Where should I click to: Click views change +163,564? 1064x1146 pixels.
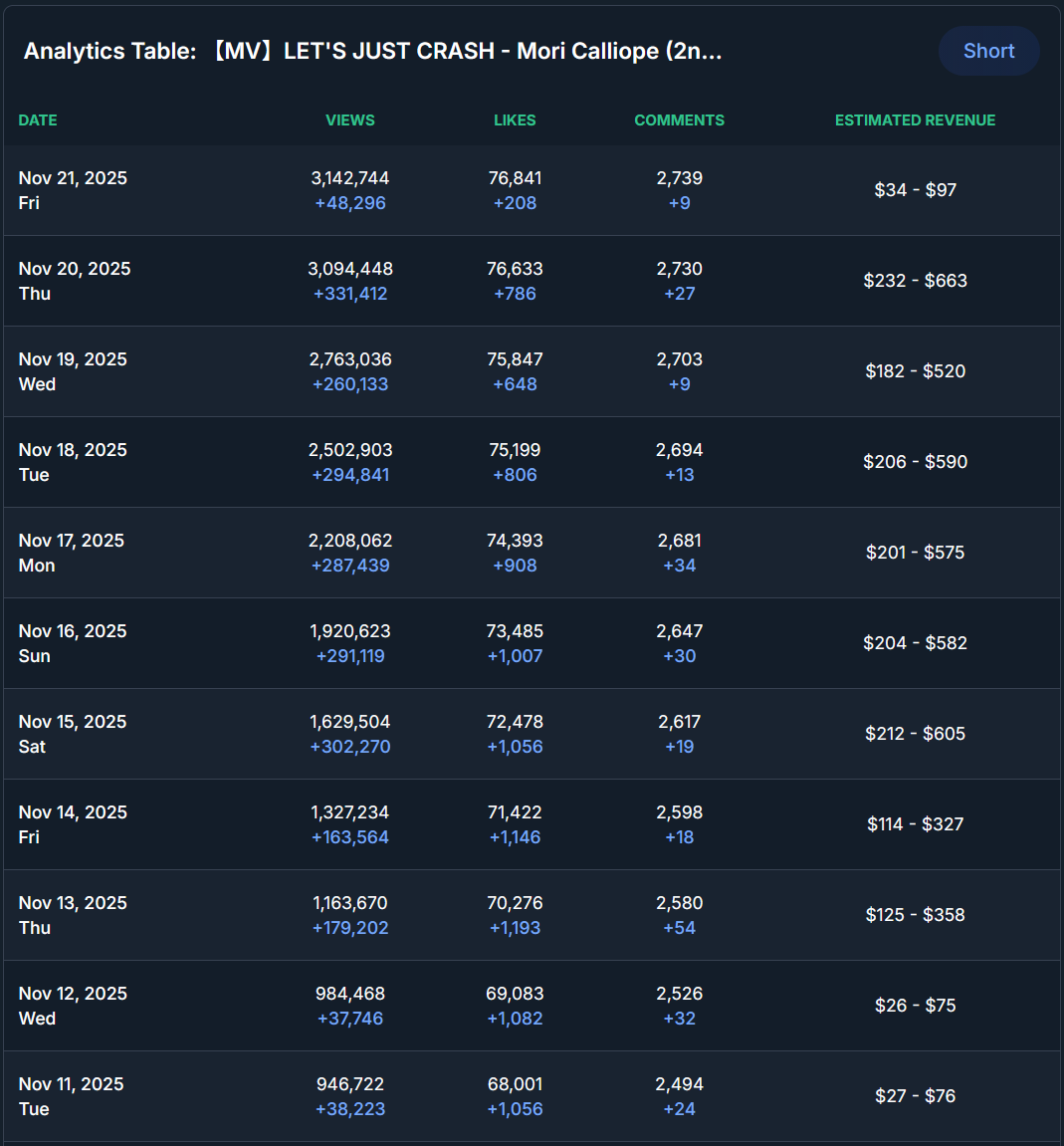point(350,837)
